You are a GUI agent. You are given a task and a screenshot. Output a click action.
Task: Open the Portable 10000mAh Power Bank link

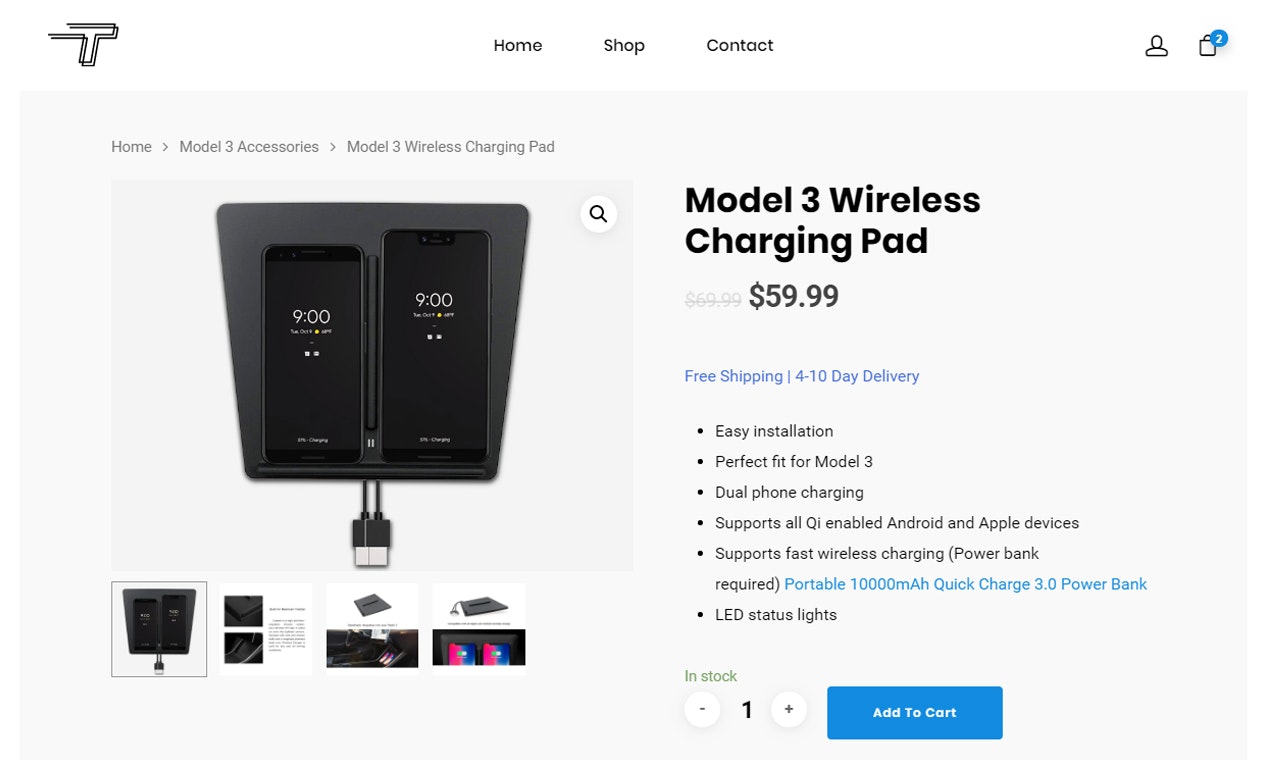pyautogui.click(x=964, y=584)
